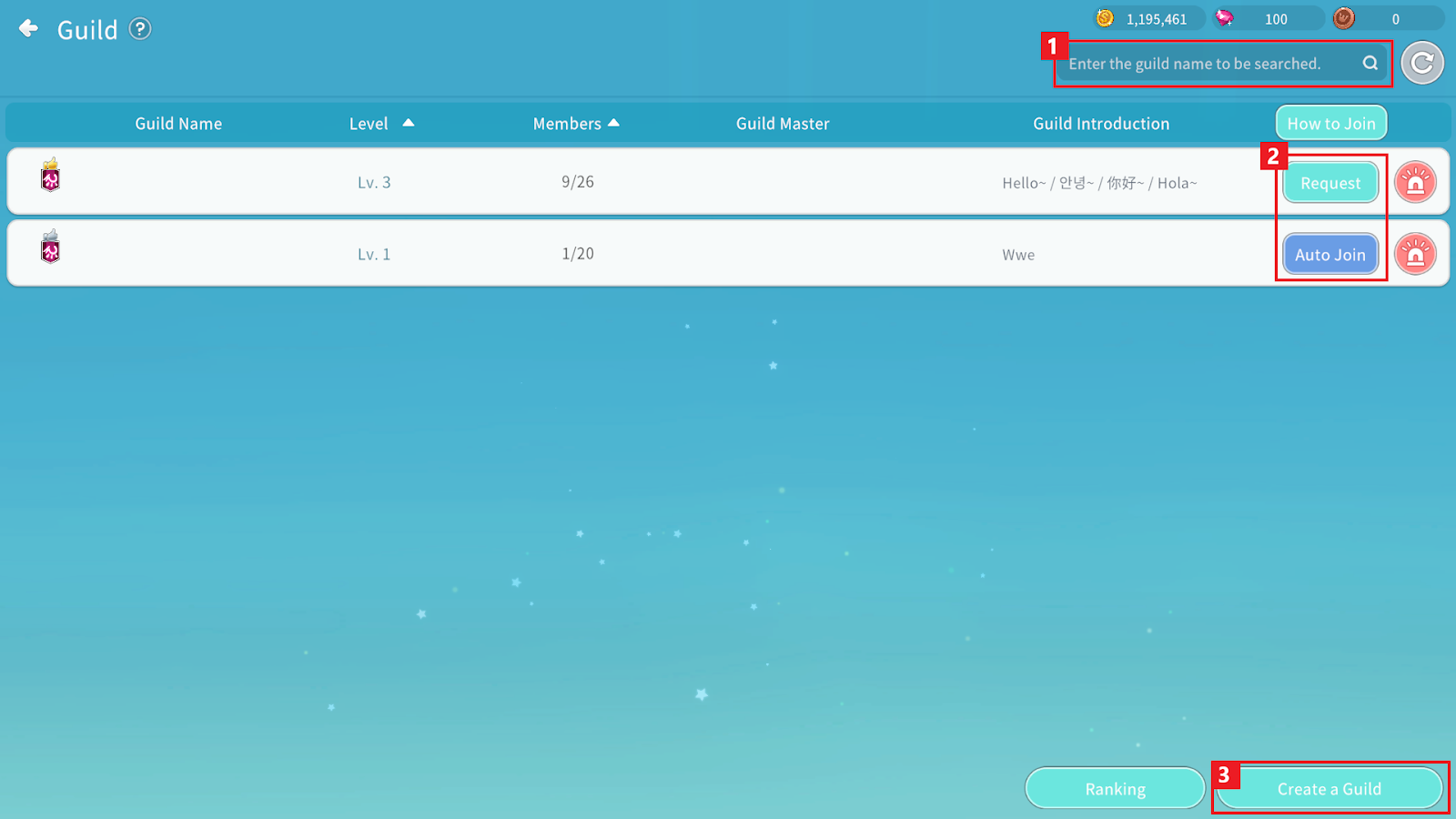Request to join the Lv. 3 guild
Screen dimensions: 1456x819
coord(1330,183)
